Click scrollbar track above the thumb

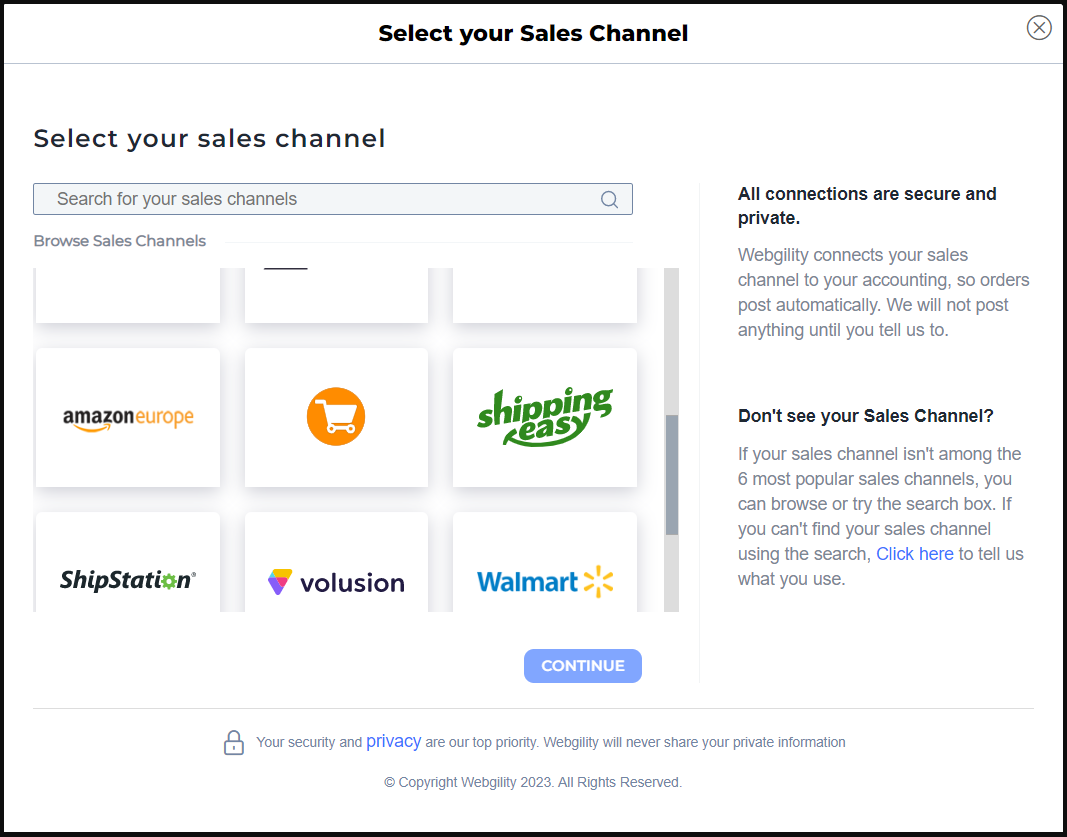(x=672, y=340)
